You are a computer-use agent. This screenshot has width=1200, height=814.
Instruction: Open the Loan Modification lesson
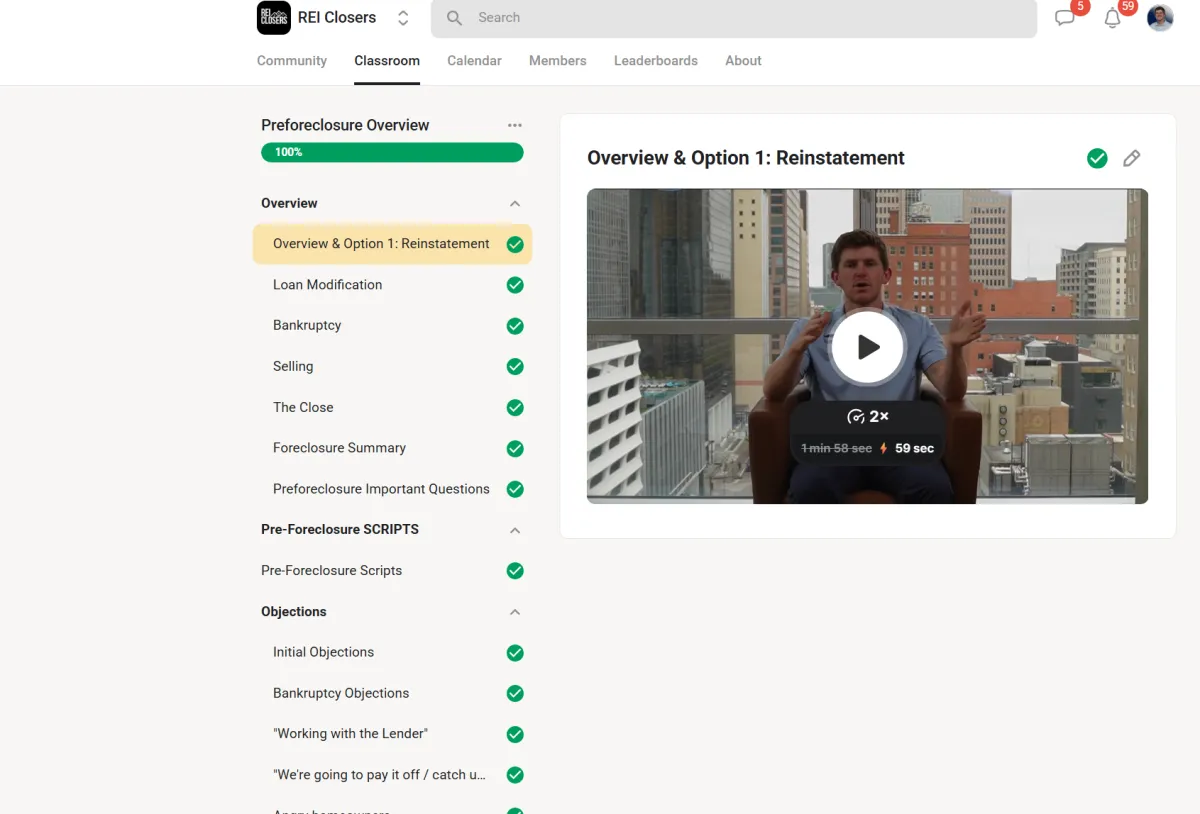[x=327, y=285]
